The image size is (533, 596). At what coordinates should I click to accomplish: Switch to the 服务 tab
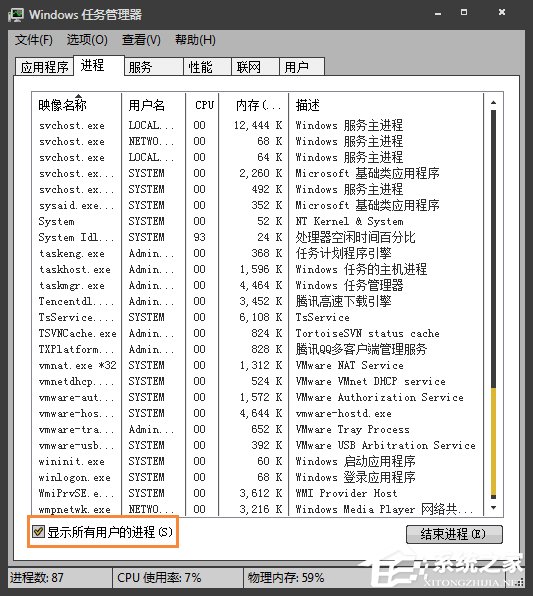click(x=154, y=67)
